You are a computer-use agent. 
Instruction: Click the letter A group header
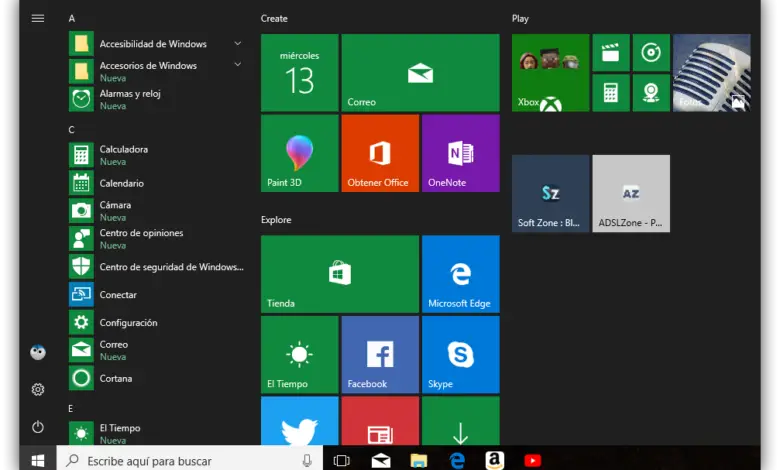pos(72,18)
